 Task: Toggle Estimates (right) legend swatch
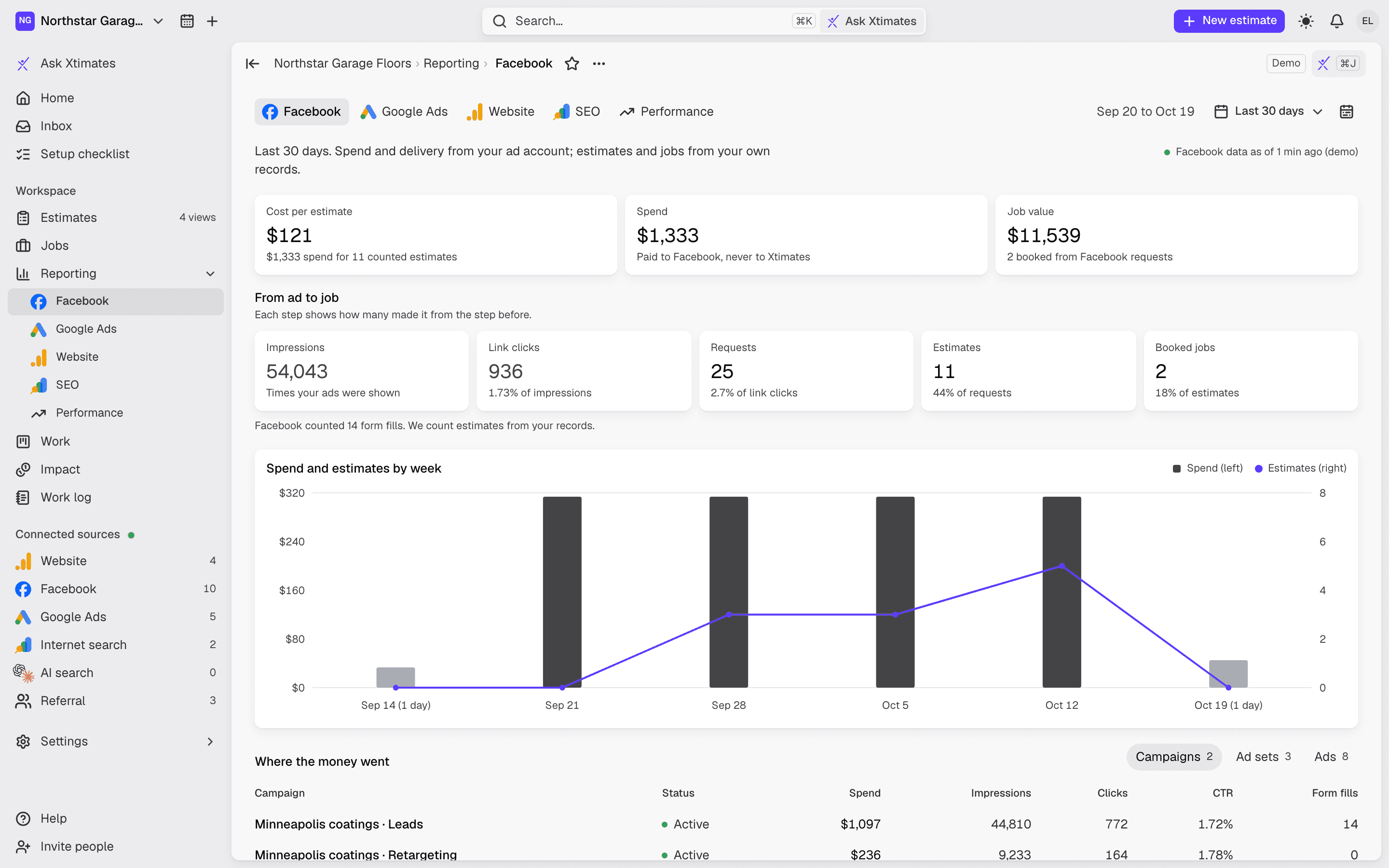click(x=1259, y=468)
